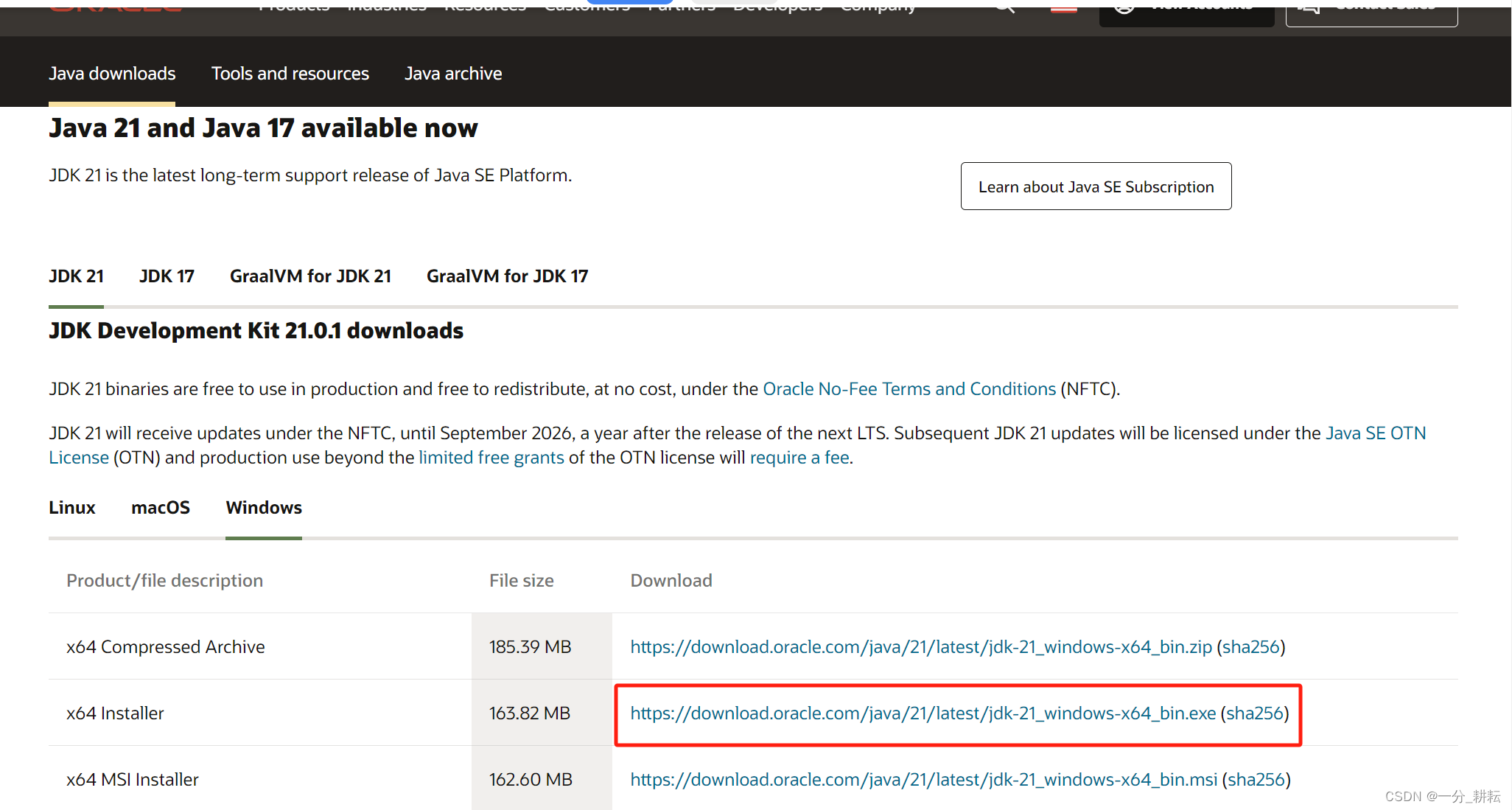Click the require a fee link
The image size is (1512, 810).
click(799, 458)
